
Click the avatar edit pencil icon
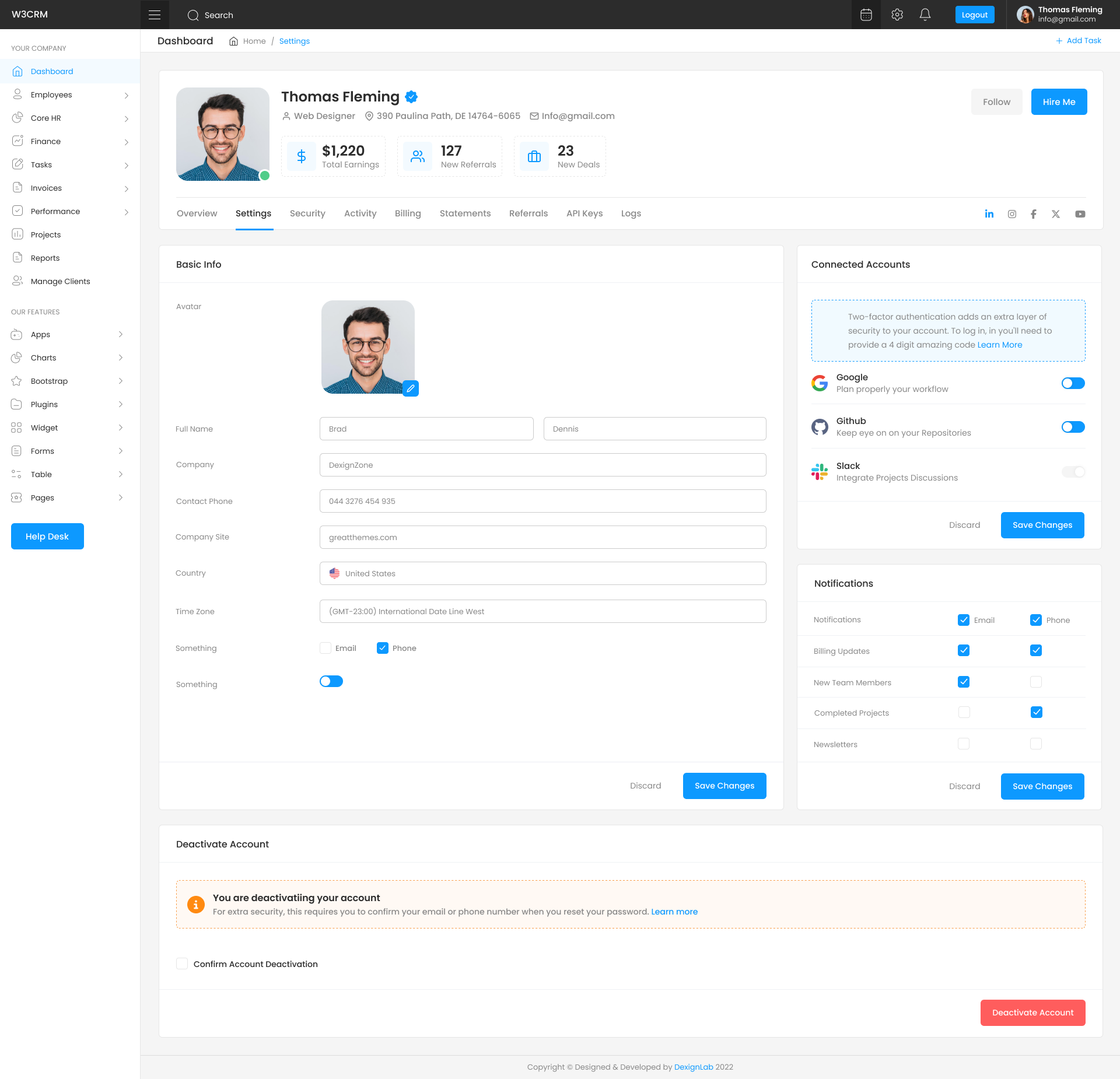(x=410, y=388)
